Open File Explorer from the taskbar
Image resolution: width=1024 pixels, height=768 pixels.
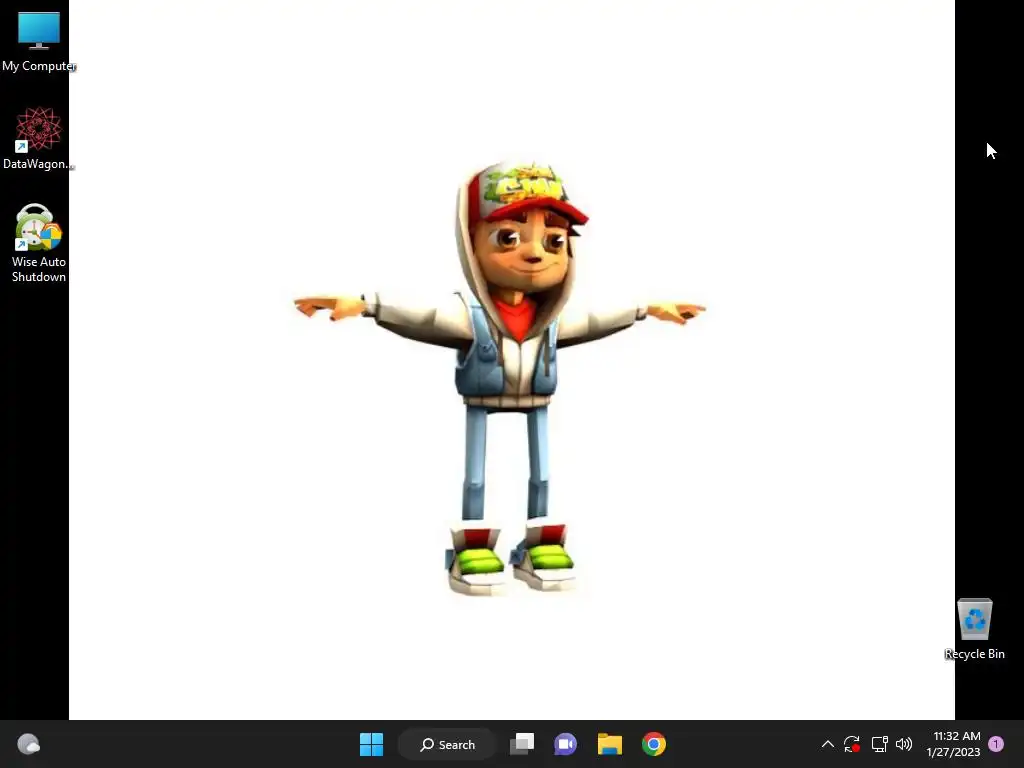point(609,744)
